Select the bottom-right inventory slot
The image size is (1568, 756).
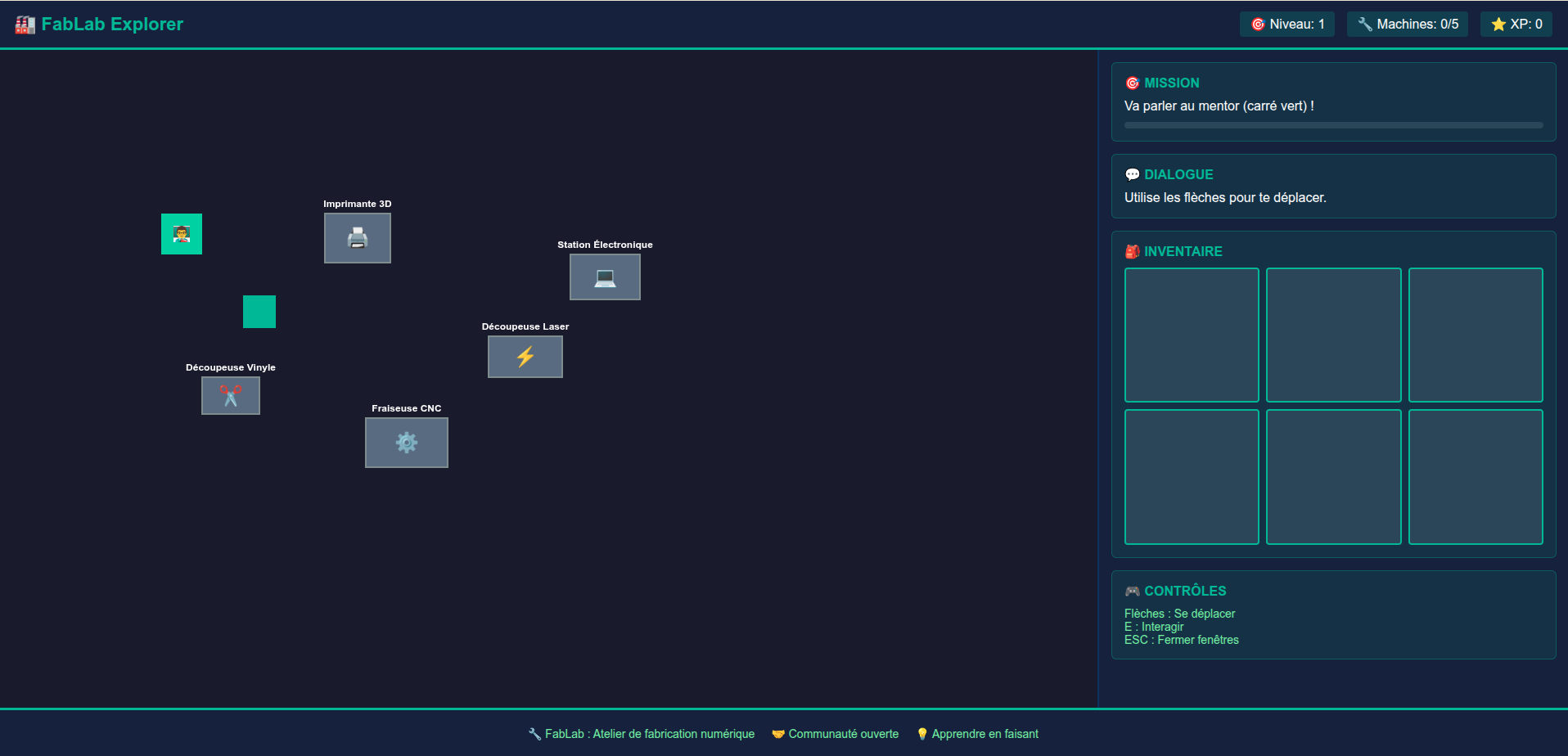pos(1476,477)
